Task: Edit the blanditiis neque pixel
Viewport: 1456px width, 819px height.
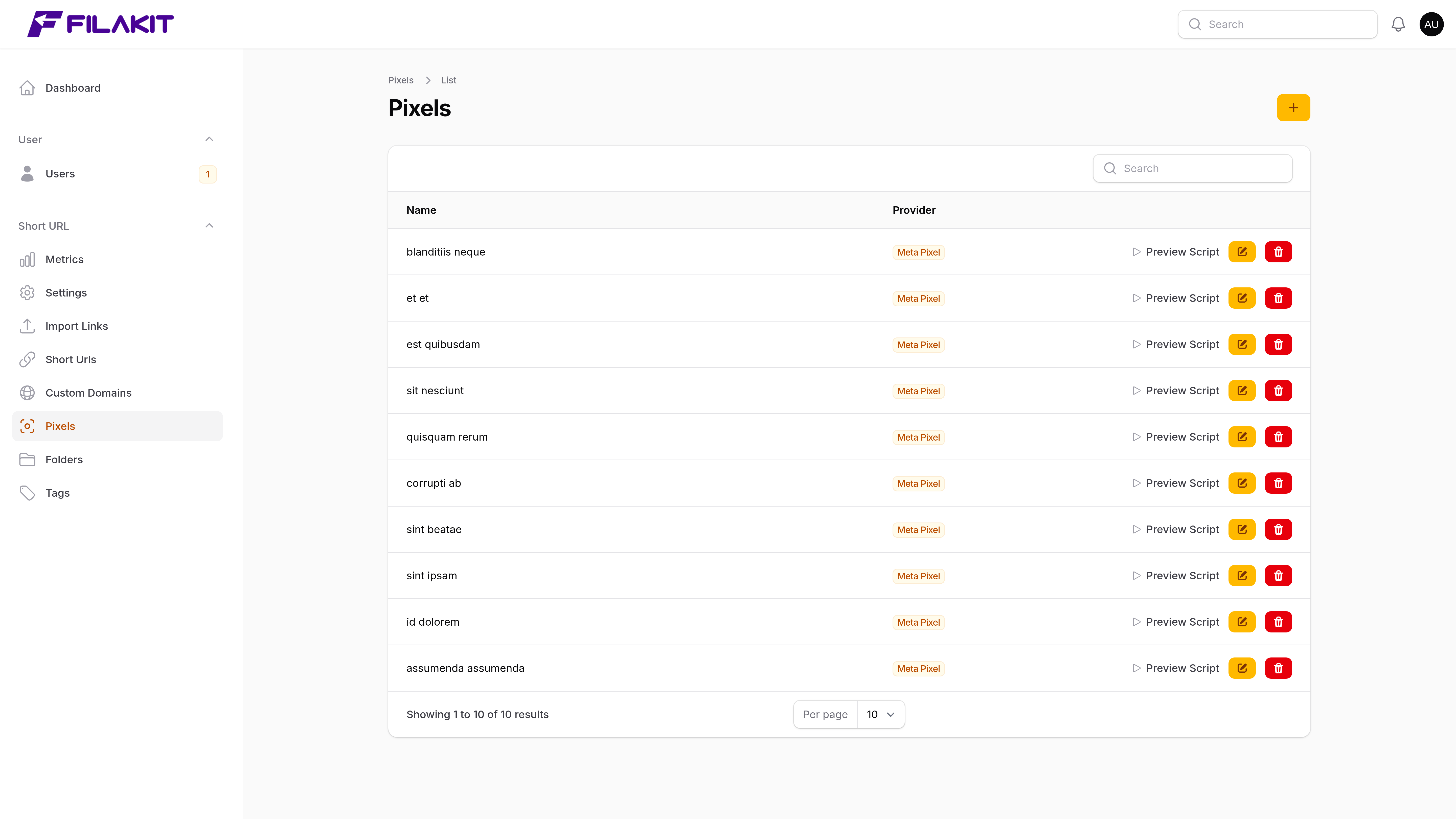Action: pyautogui.click(x=1242, y=252)
